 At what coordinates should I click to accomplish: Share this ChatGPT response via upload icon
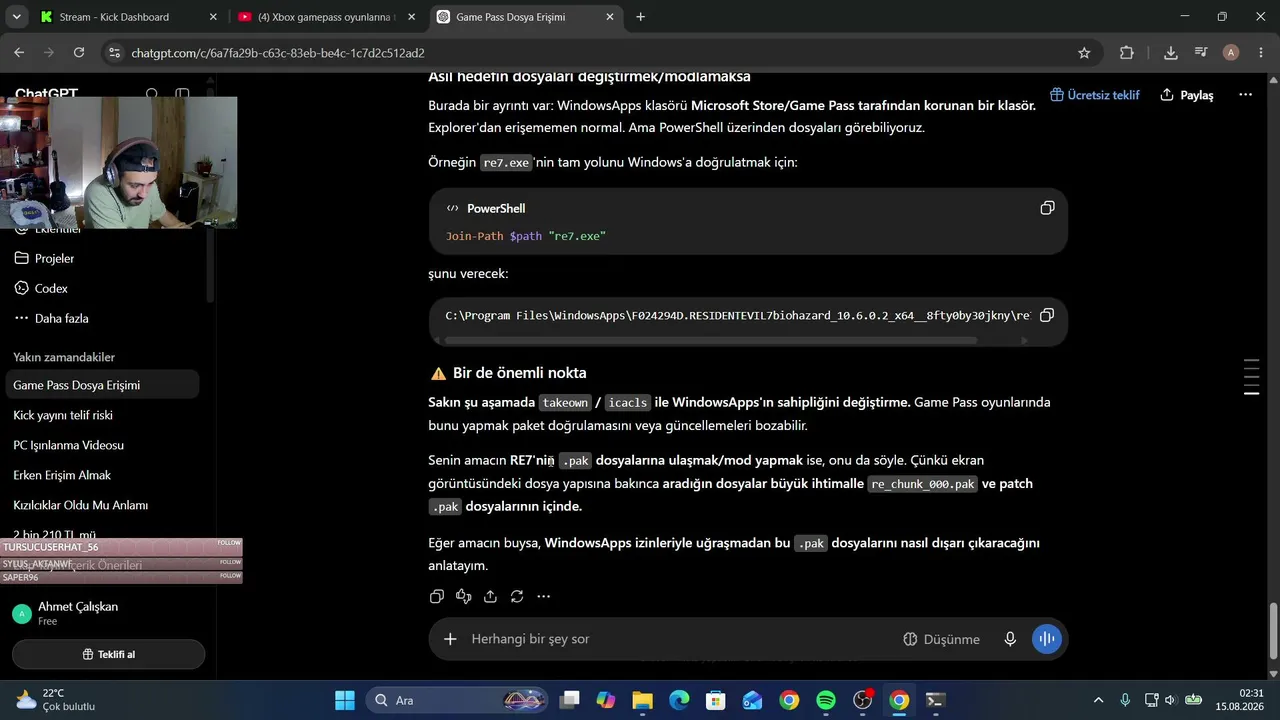coord(490,596)
